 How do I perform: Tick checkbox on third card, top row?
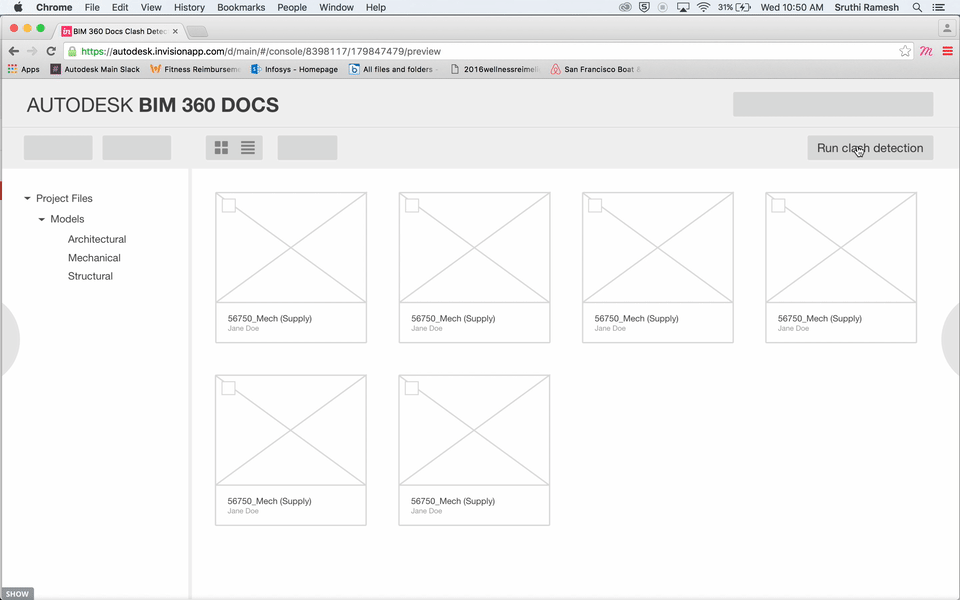[x=595, y=206]
